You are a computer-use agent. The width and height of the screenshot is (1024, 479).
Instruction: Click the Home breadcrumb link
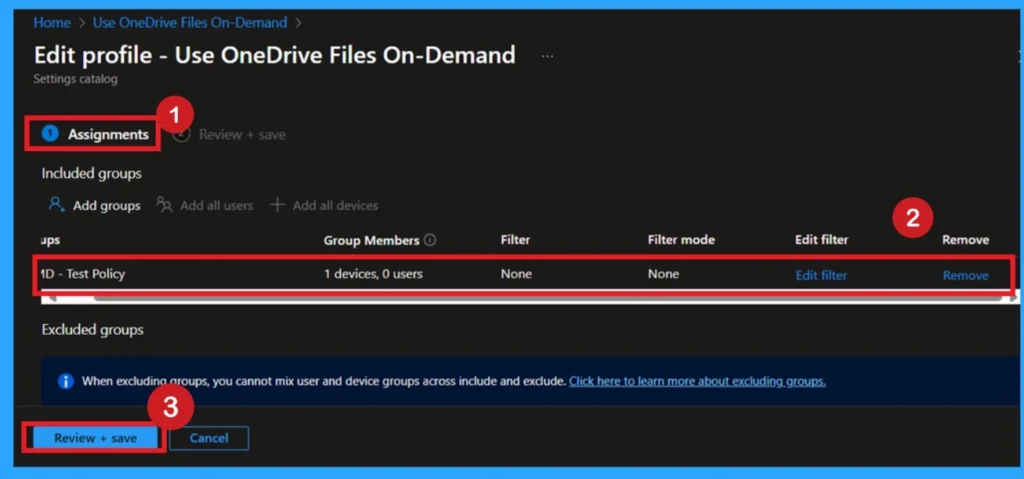point(52,22)
